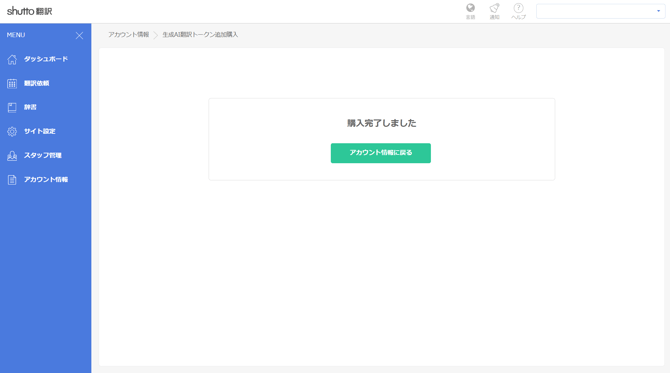Open the notifications megaphone icon
This screenshot has width=670, height=373.
494,8
